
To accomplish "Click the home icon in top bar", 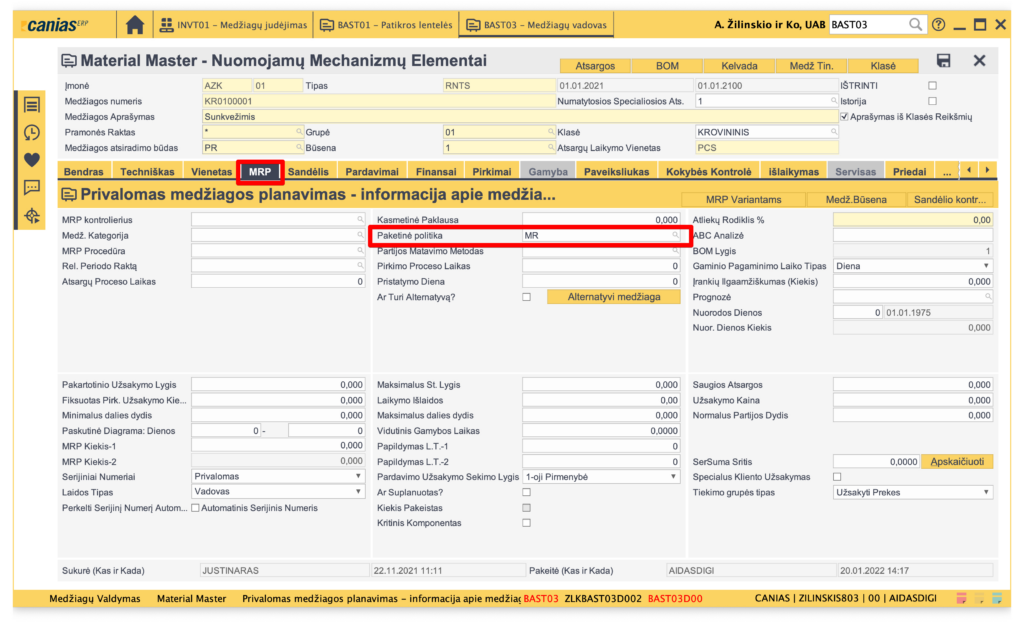I will (135, 24).
